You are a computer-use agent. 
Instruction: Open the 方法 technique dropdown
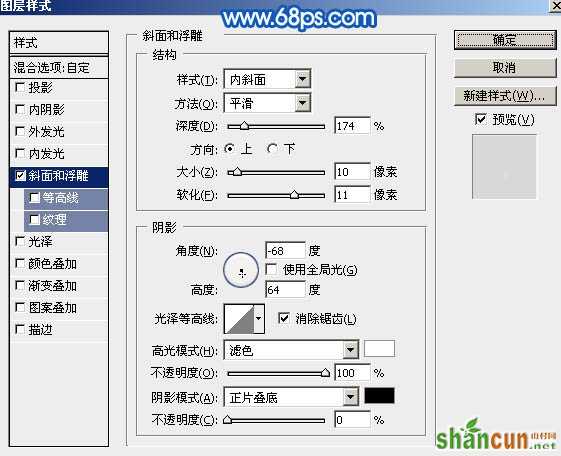point(267,103)
